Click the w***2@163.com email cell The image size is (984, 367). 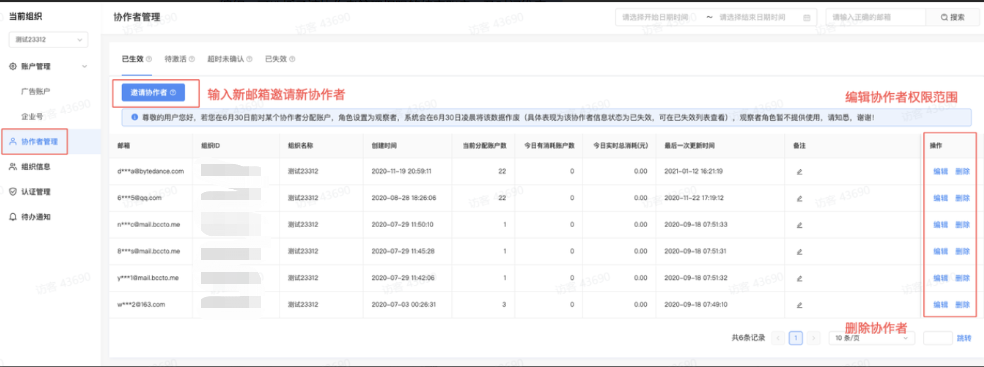pyautogui.click(x=141, y=305)
